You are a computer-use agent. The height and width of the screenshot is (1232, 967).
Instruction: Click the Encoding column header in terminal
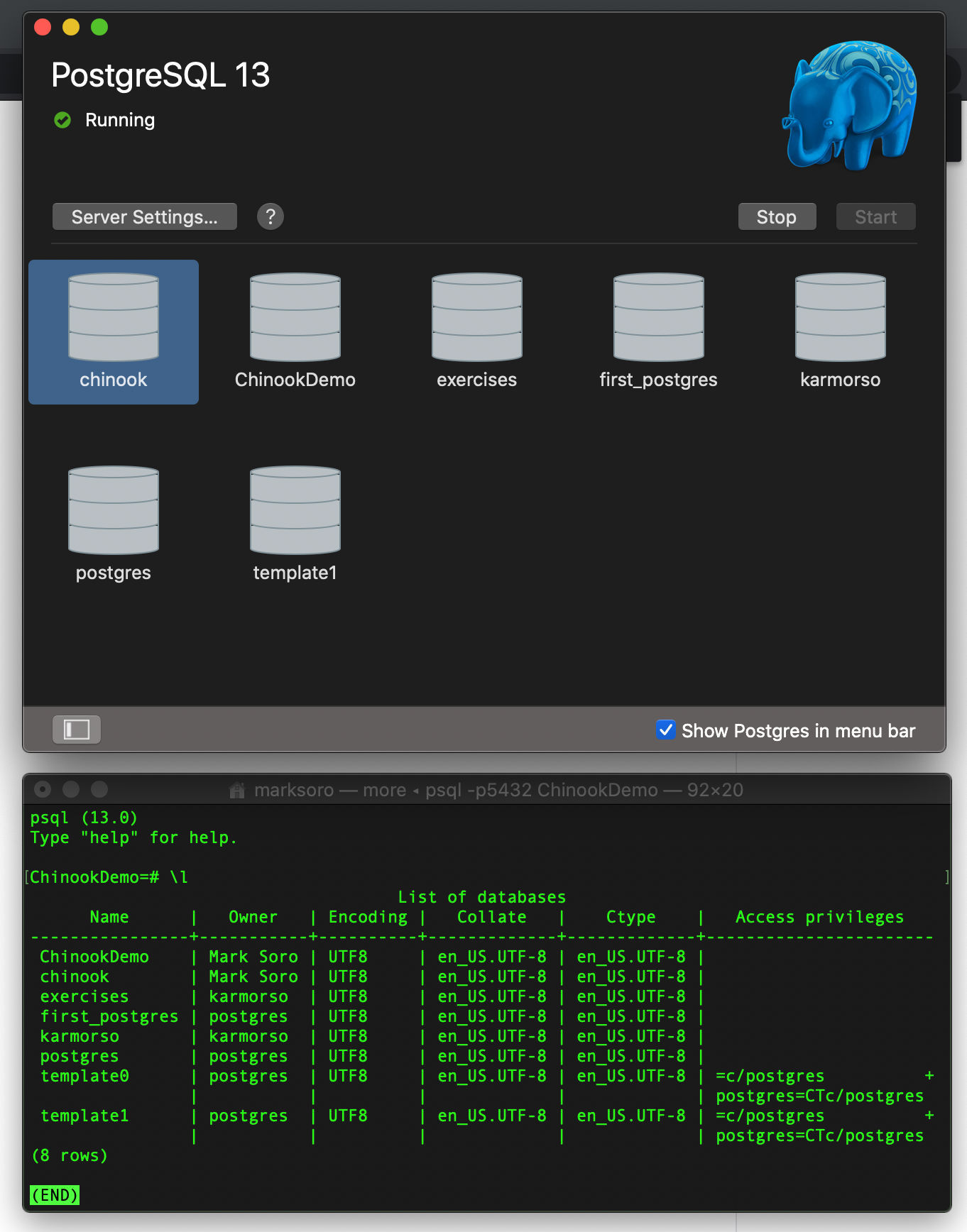click(x=368, y=917)
